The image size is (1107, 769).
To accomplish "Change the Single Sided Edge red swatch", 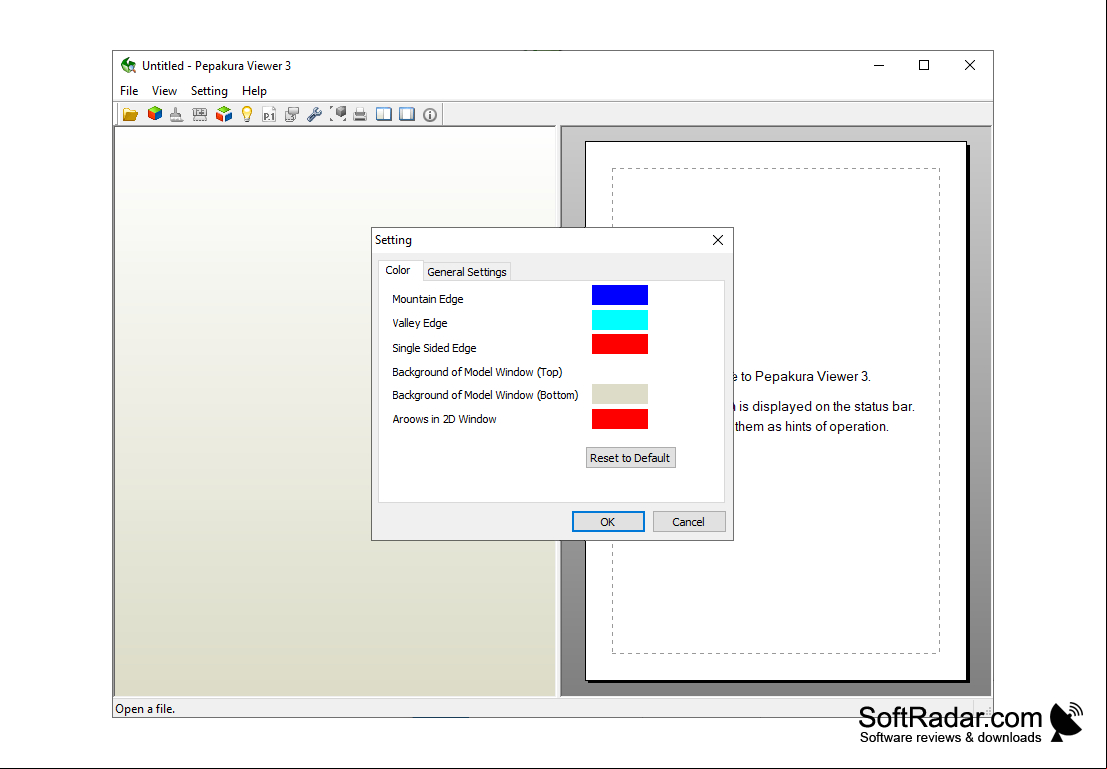I will tap(620, 344).
